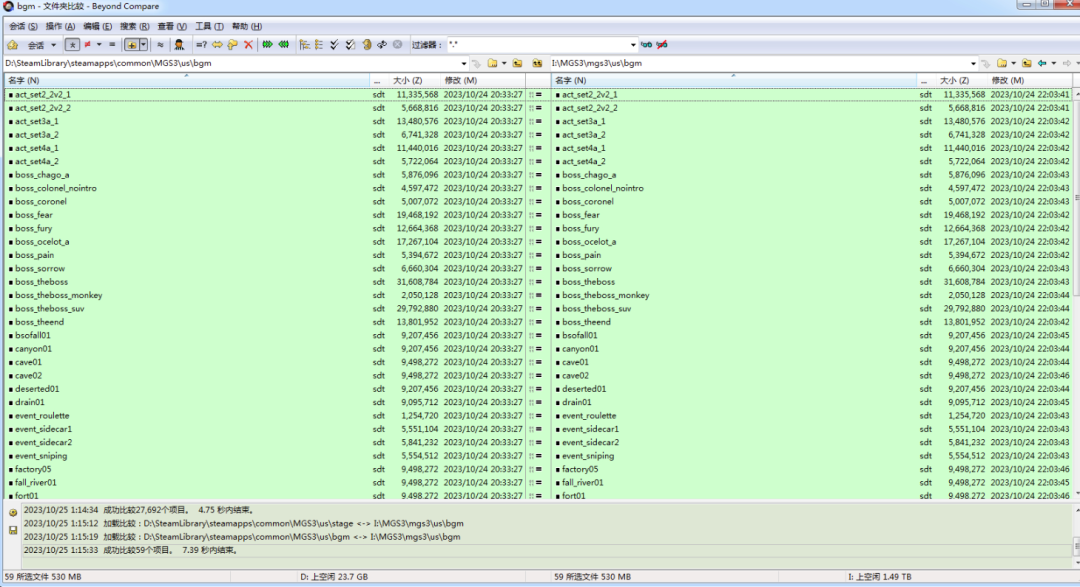Select event_roulette in the right pane
Screen dimensions: 1080x587
589,416
